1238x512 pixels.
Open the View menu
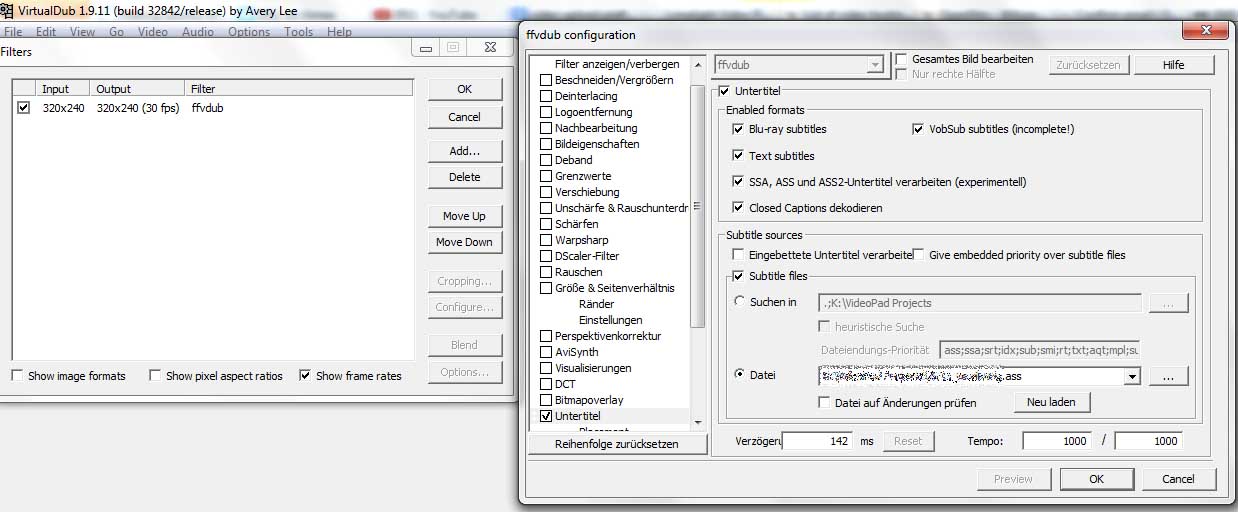[82, 32]
